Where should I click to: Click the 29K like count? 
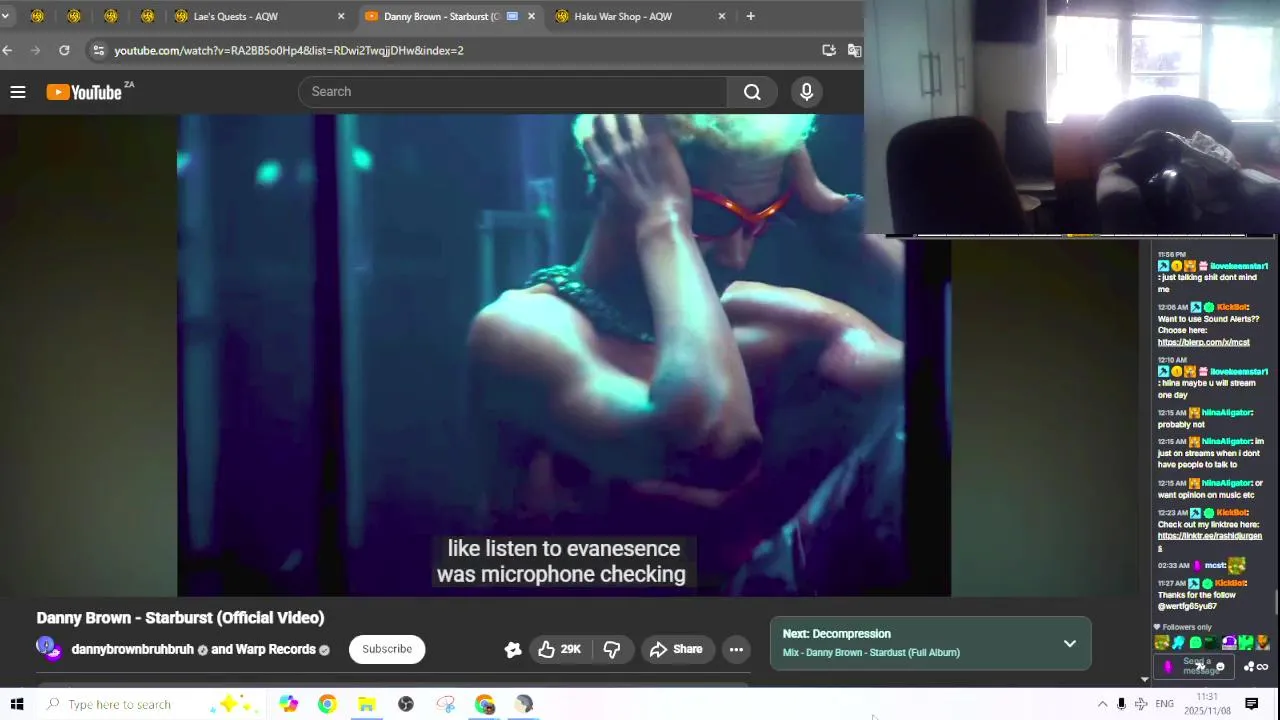(571, 649)
